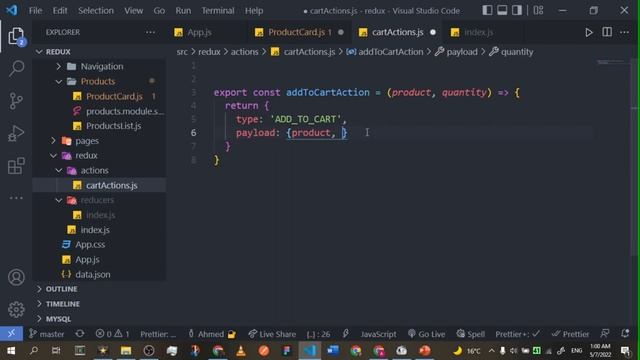
Task: Open the Accounts menu icon
Action: pyautogui.click(x=16, y=277)
